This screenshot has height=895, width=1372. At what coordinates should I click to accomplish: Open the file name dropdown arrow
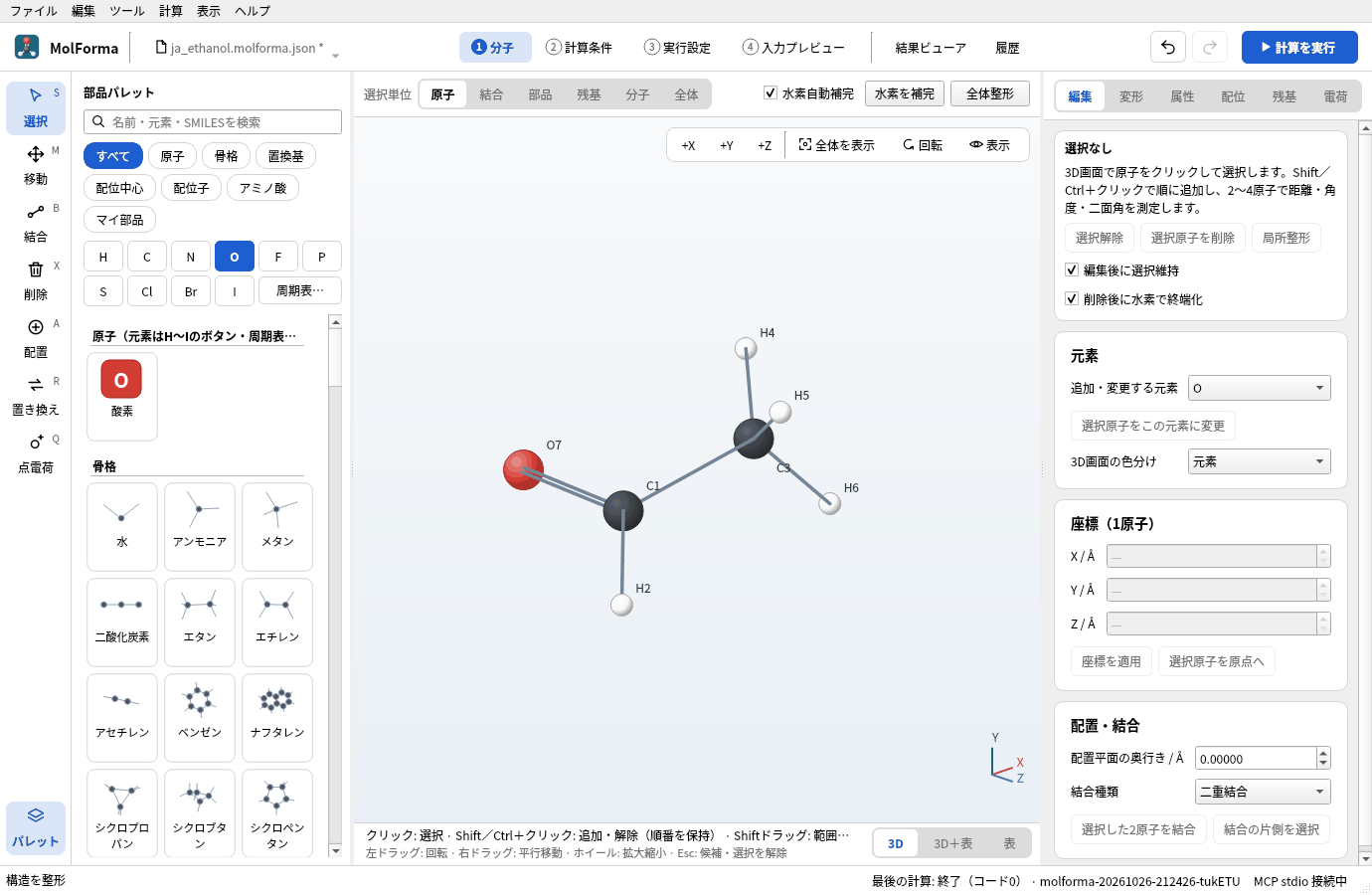pos(335,56)
